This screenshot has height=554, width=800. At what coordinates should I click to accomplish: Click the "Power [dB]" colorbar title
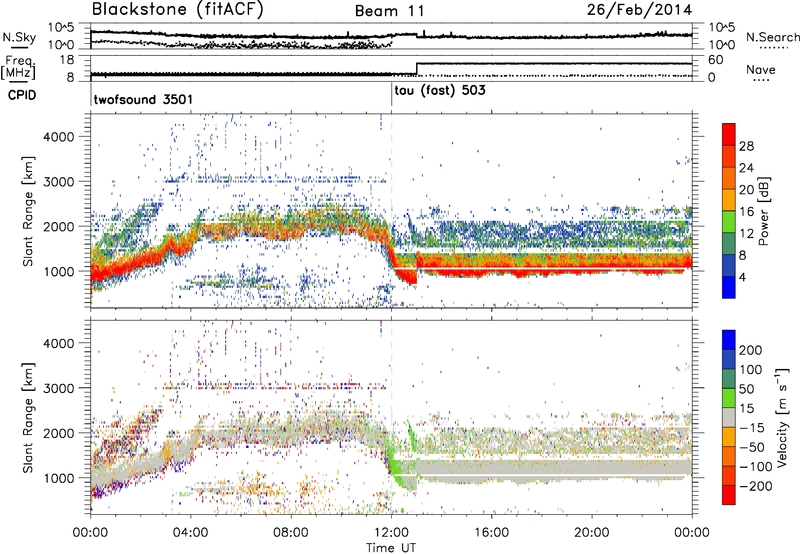coord(763,211)
